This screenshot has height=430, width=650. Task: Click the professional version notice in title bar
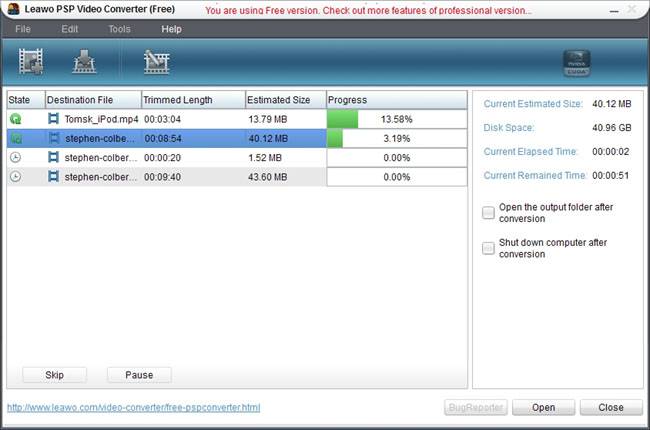point(368,10)
